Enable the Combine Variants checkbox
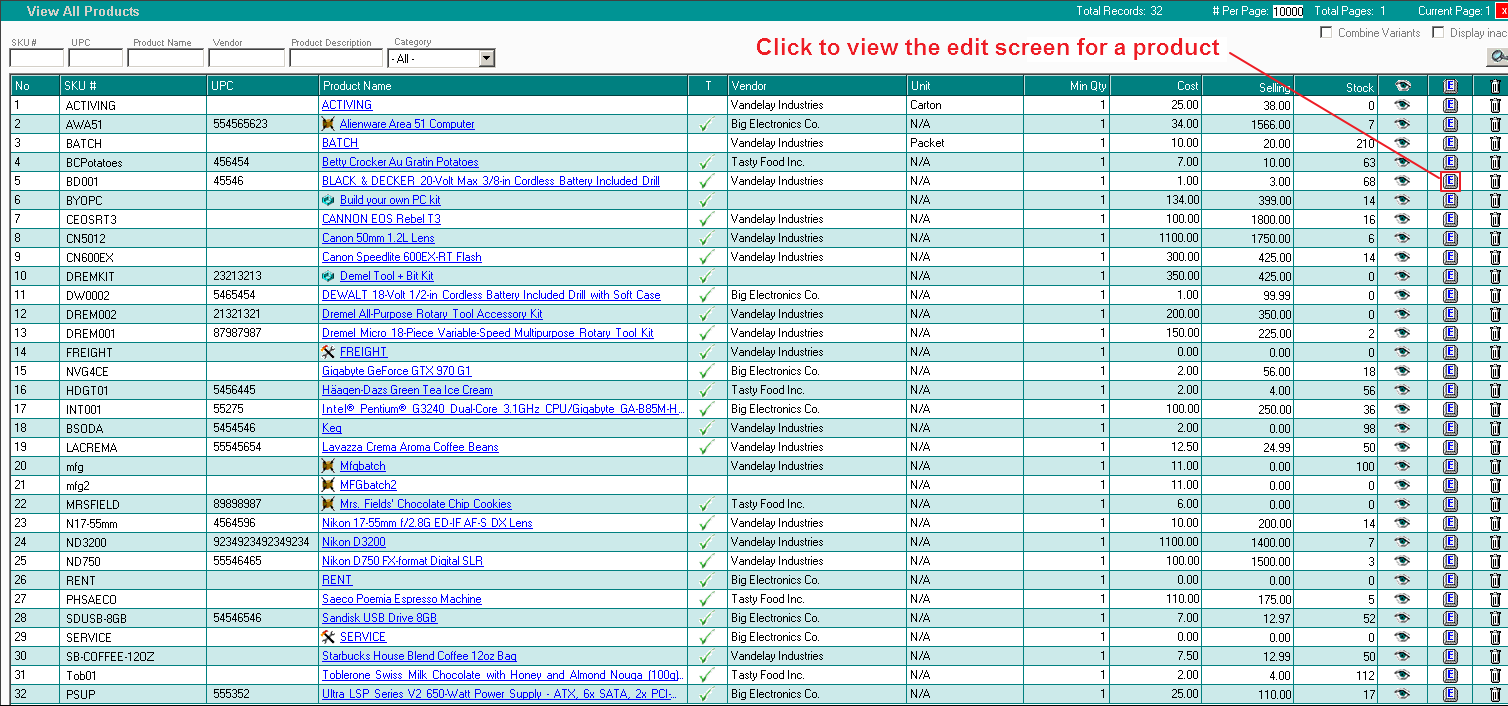Viewport: 1508px width, 706px height. tap(1327, 33)
